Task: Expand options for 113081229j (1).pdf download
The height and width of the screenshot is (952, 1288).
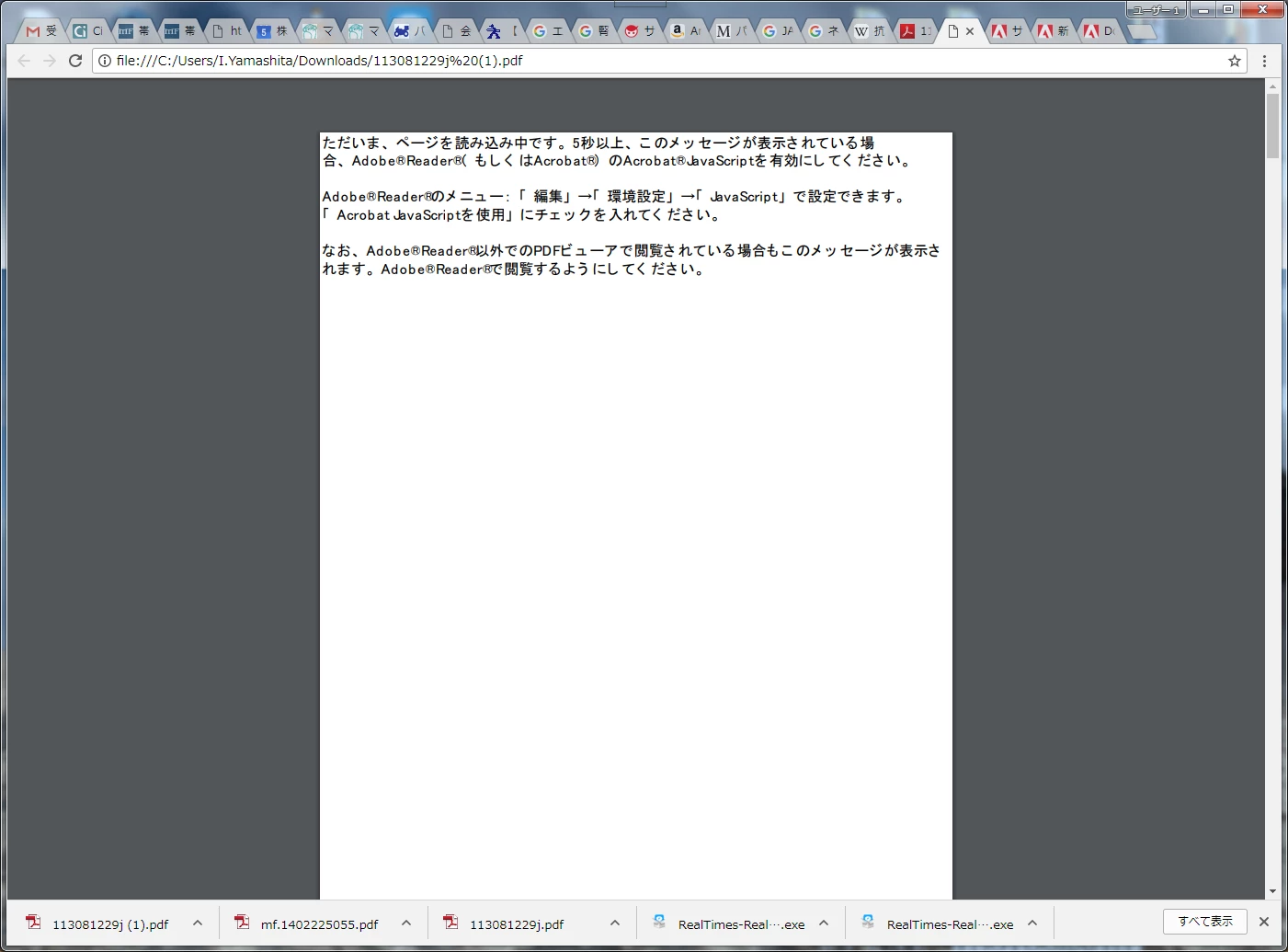Action: 198,923
